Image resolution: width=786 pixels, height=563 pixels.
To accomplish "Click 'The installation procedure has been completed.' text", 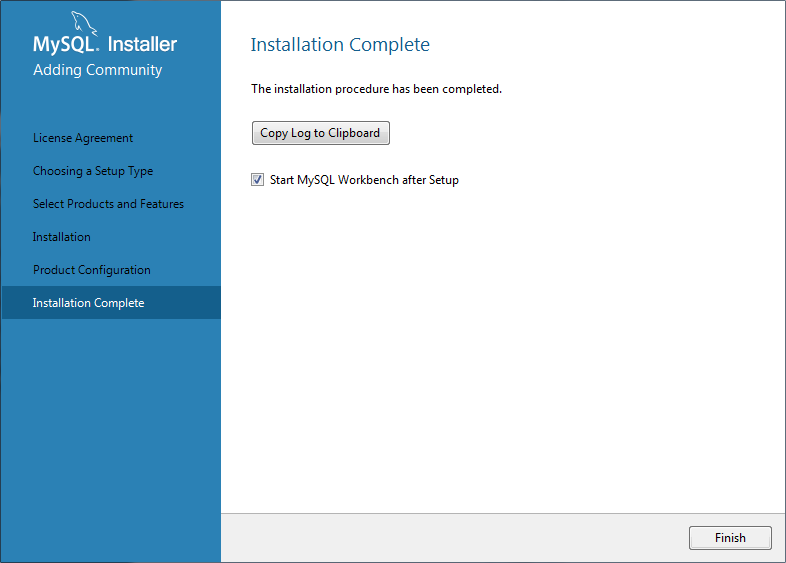I will pyautogui.click(x=376, y=89).
